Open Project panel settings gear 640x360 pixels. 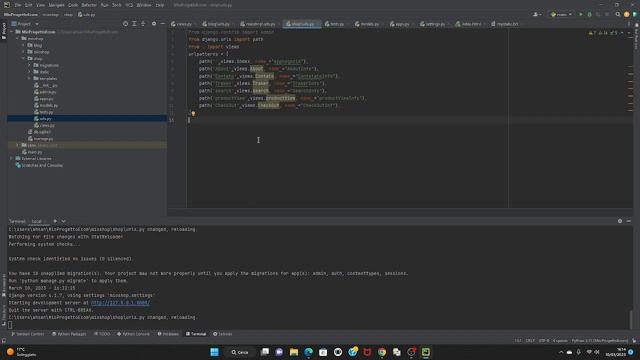click(154, 24)
